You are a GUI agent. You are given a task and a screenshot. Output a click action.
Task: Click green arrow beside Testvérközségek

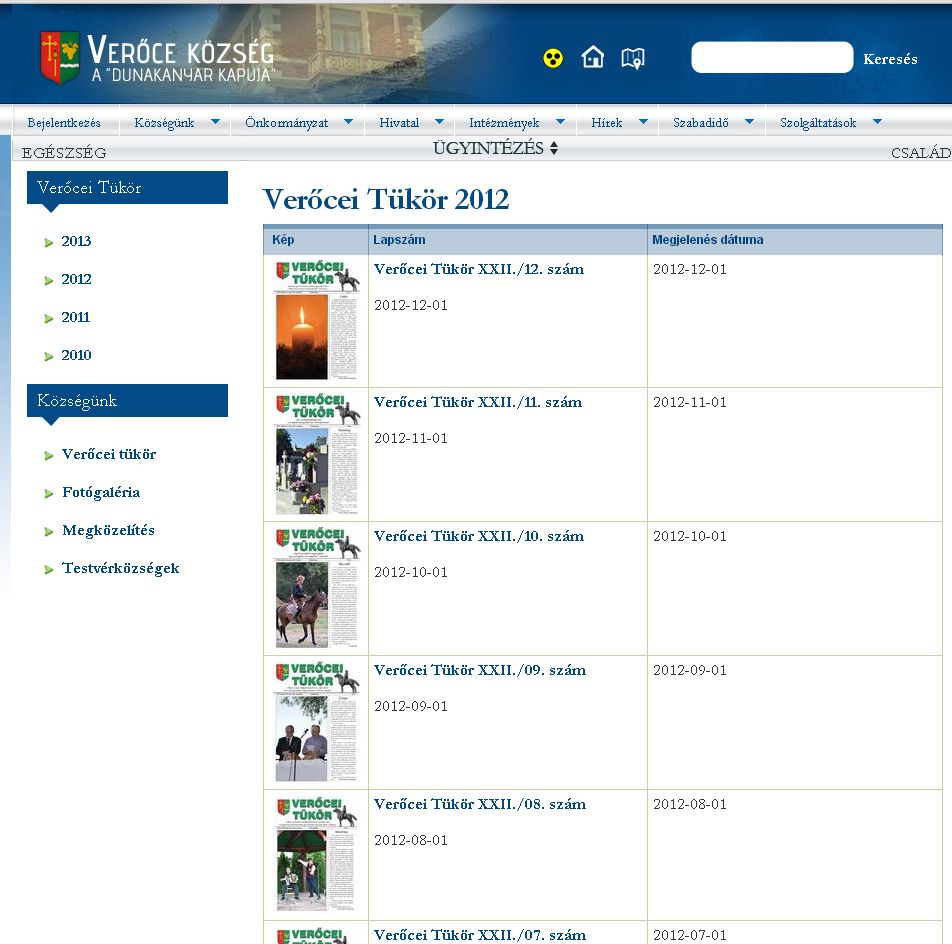tap(49, 569)
